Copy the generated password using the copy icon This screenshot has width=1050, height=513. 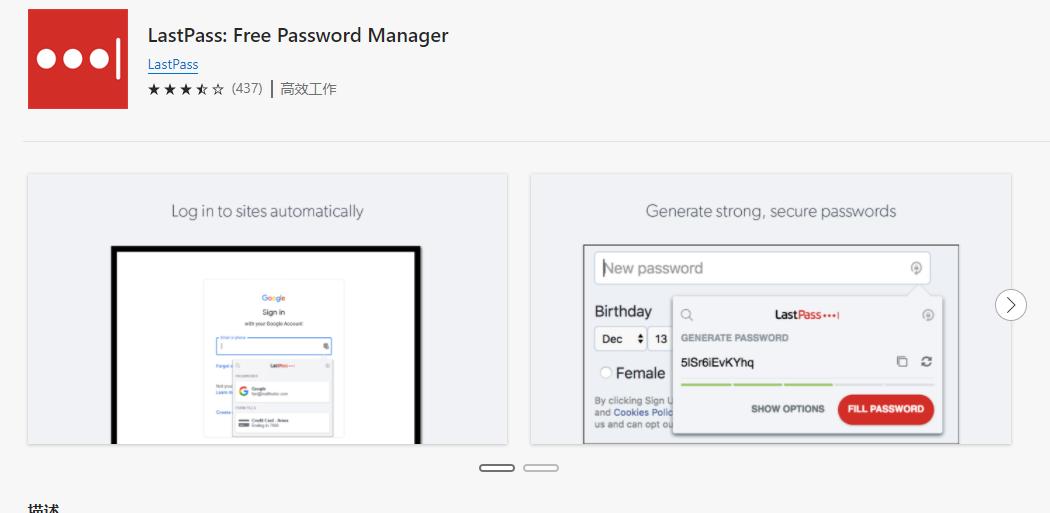click(901, 362)
